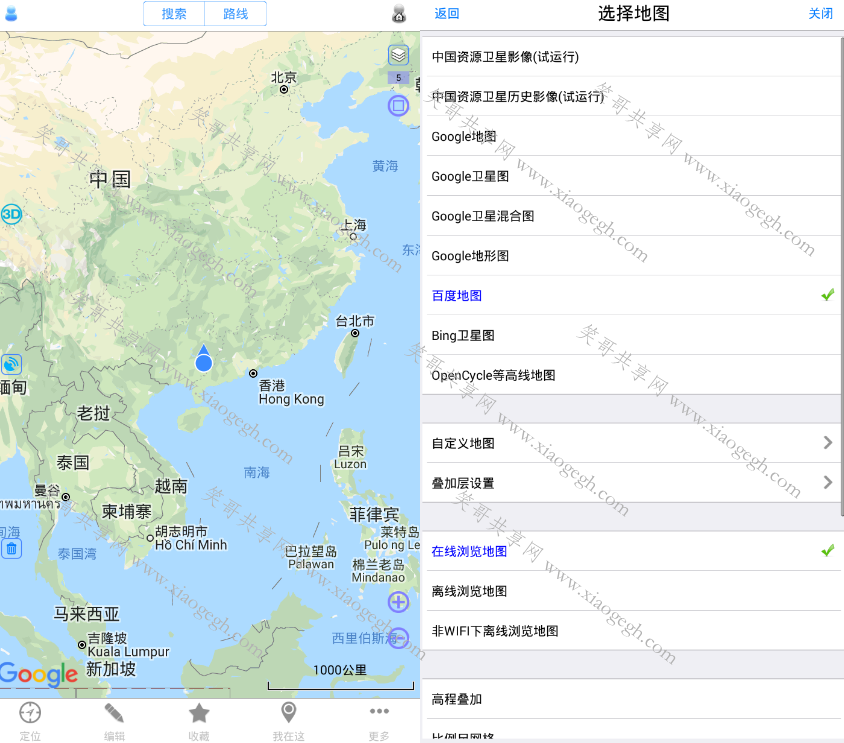Choose 非WIFI下离线浏览地图 mode
The width and height of the screenshot is (844, 743).
pyautogui.click(x=631, y=631)
